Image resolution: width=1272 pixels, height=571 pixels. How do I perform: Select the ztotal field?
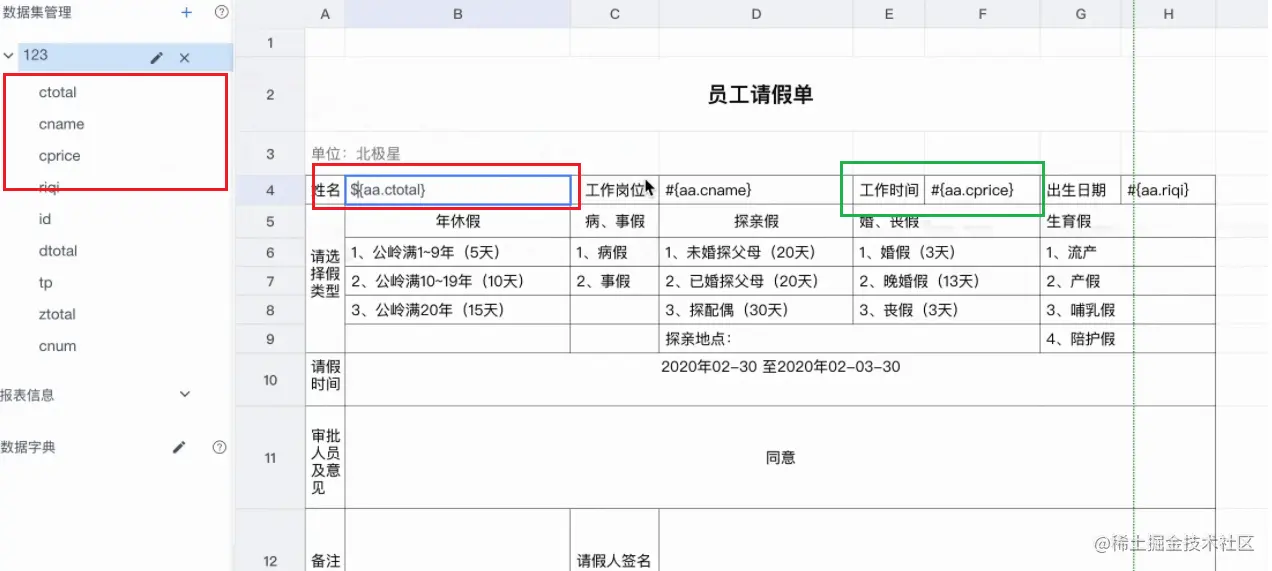(57, 314)
